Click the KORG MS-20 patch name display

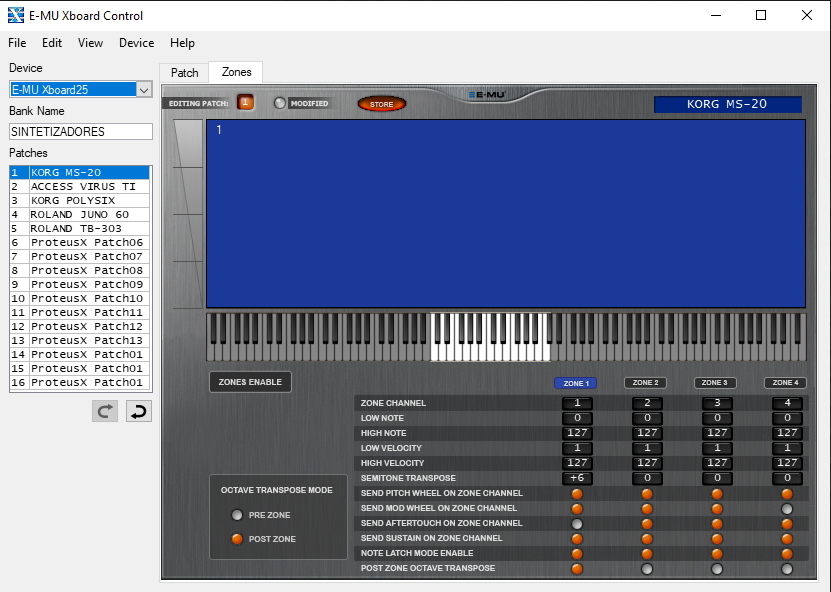[x=727, y=104]
